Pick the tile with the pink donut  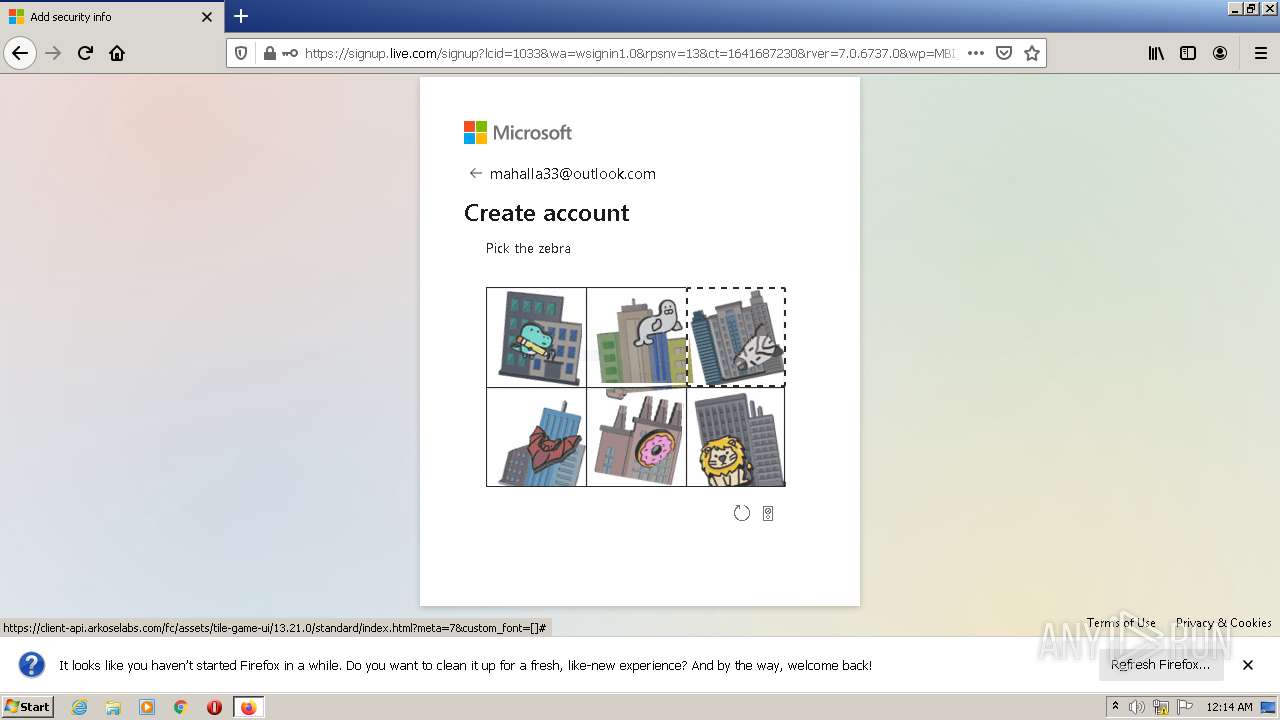pyautogui.click(x=636, y=437)
